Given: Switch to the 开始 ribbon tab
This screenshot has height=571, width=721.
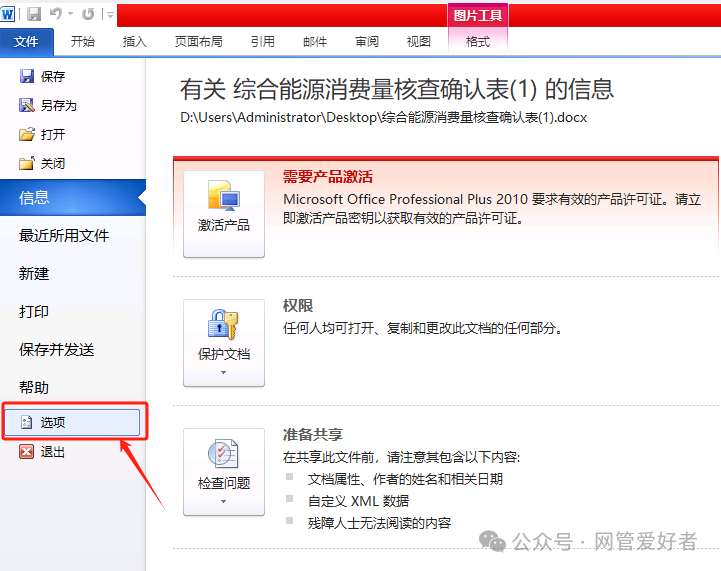Looking at the screenshot, I should (83, 42).
